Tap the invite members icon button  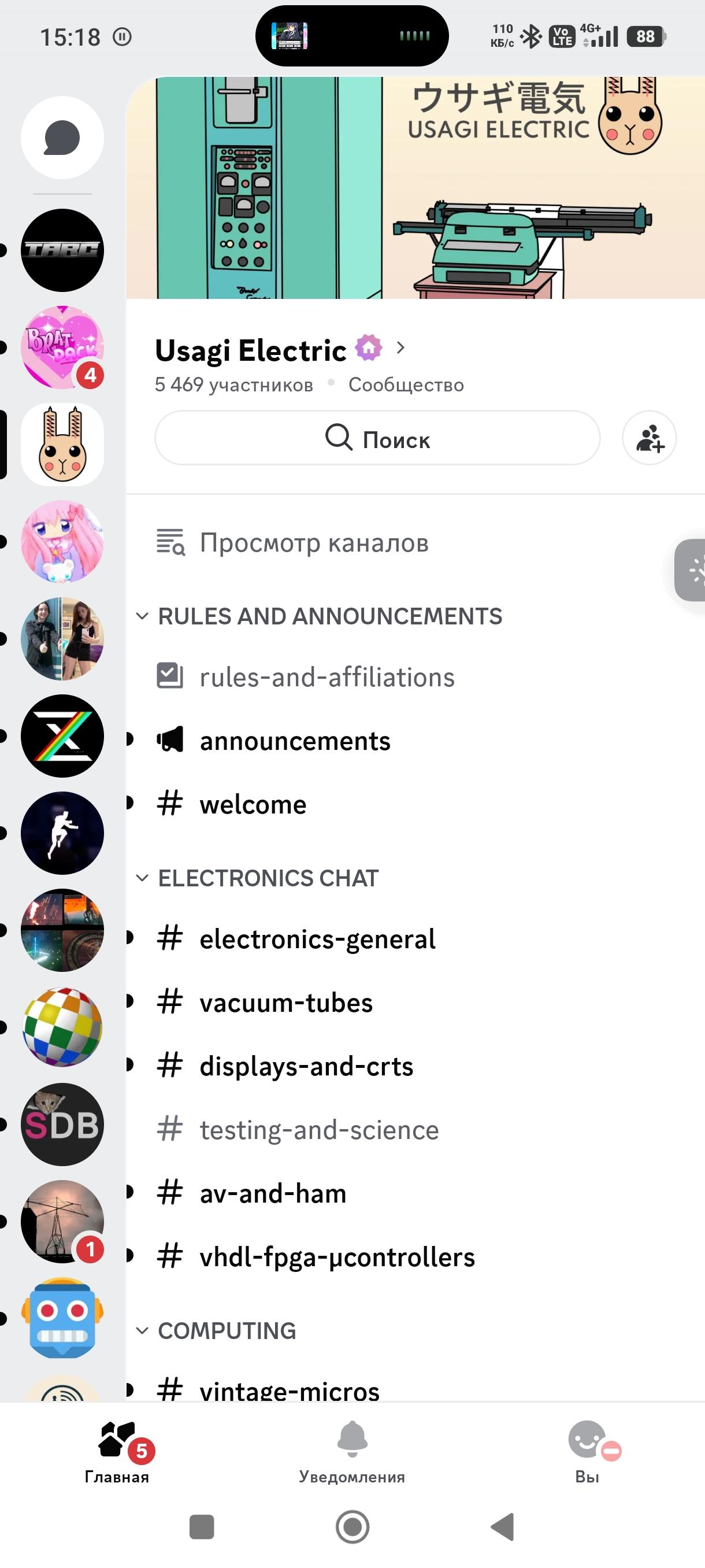(x=649, y=438)
